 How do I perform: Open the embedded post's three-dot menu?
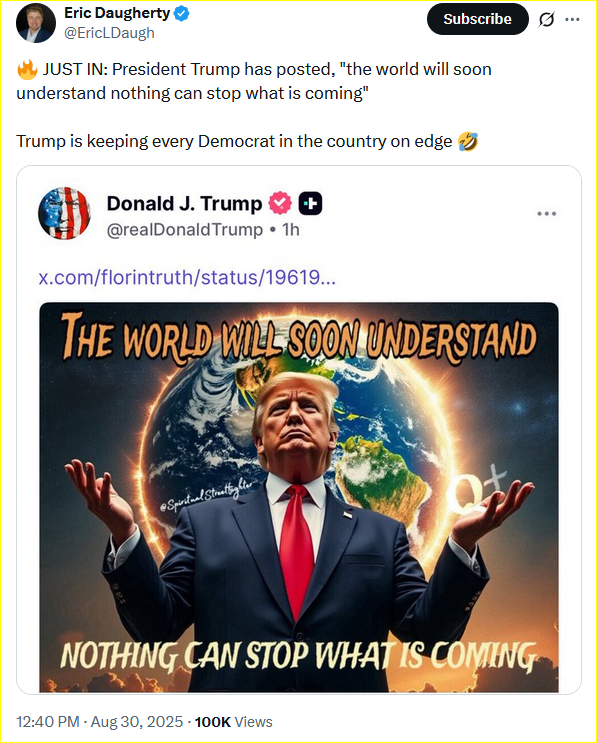point(546,214)
